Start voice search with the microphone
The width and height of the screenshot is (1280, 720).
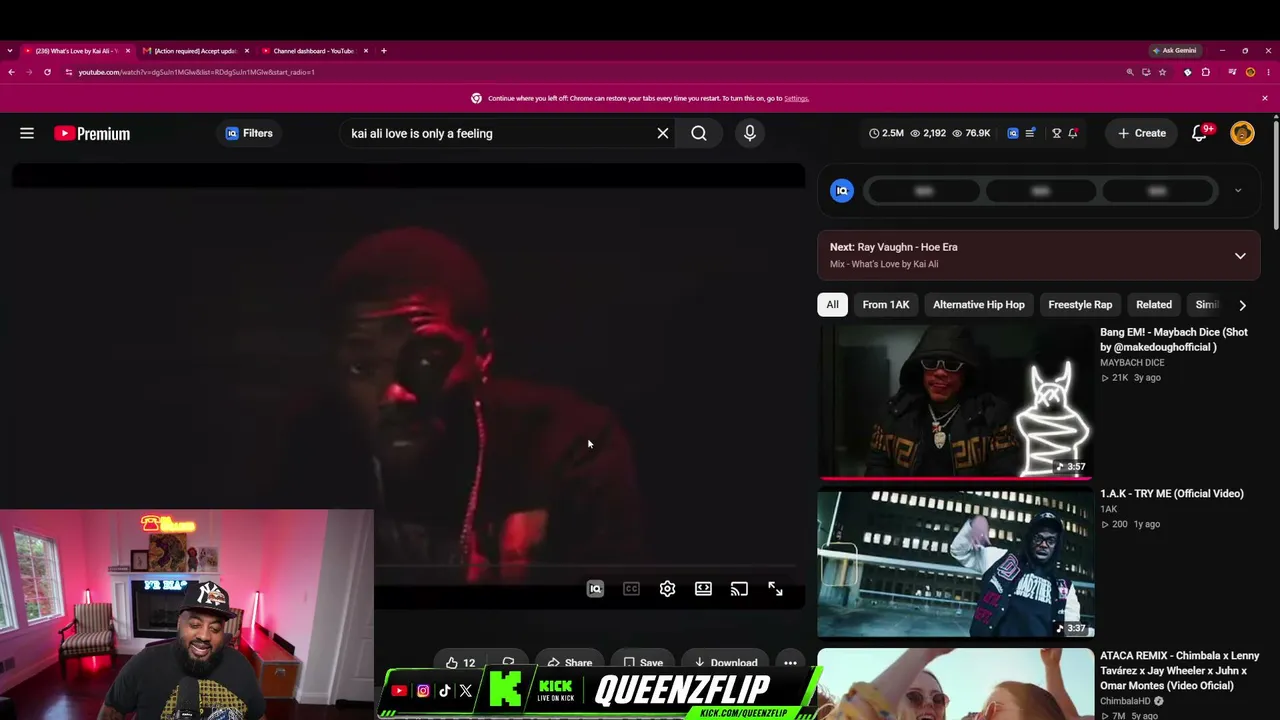tap(750, 133)
